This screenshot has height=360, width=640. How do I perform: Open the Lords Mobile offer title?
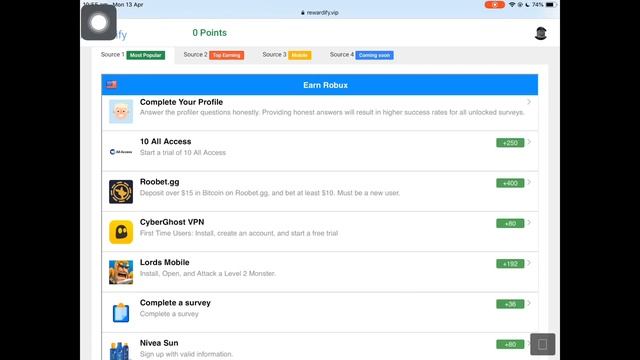(164, 262)
